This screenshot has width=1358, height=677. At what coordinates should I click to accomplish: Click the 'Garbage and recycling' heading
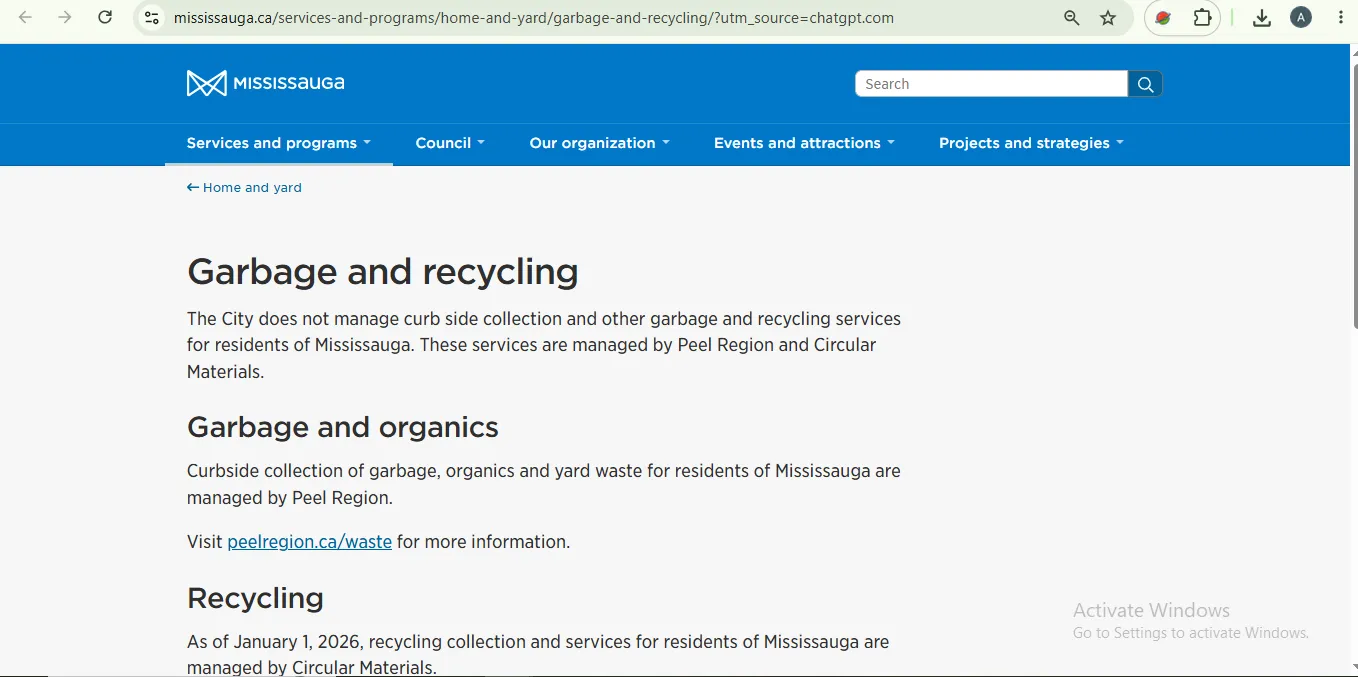tap(383, 272)
